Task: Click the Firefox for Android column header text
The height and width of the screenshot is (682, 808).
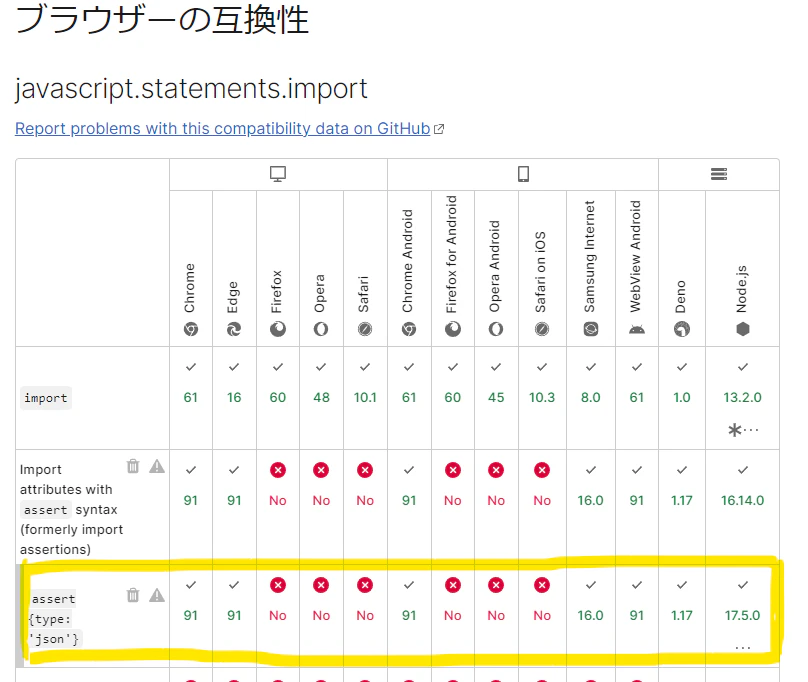Action: click(452, 254)
